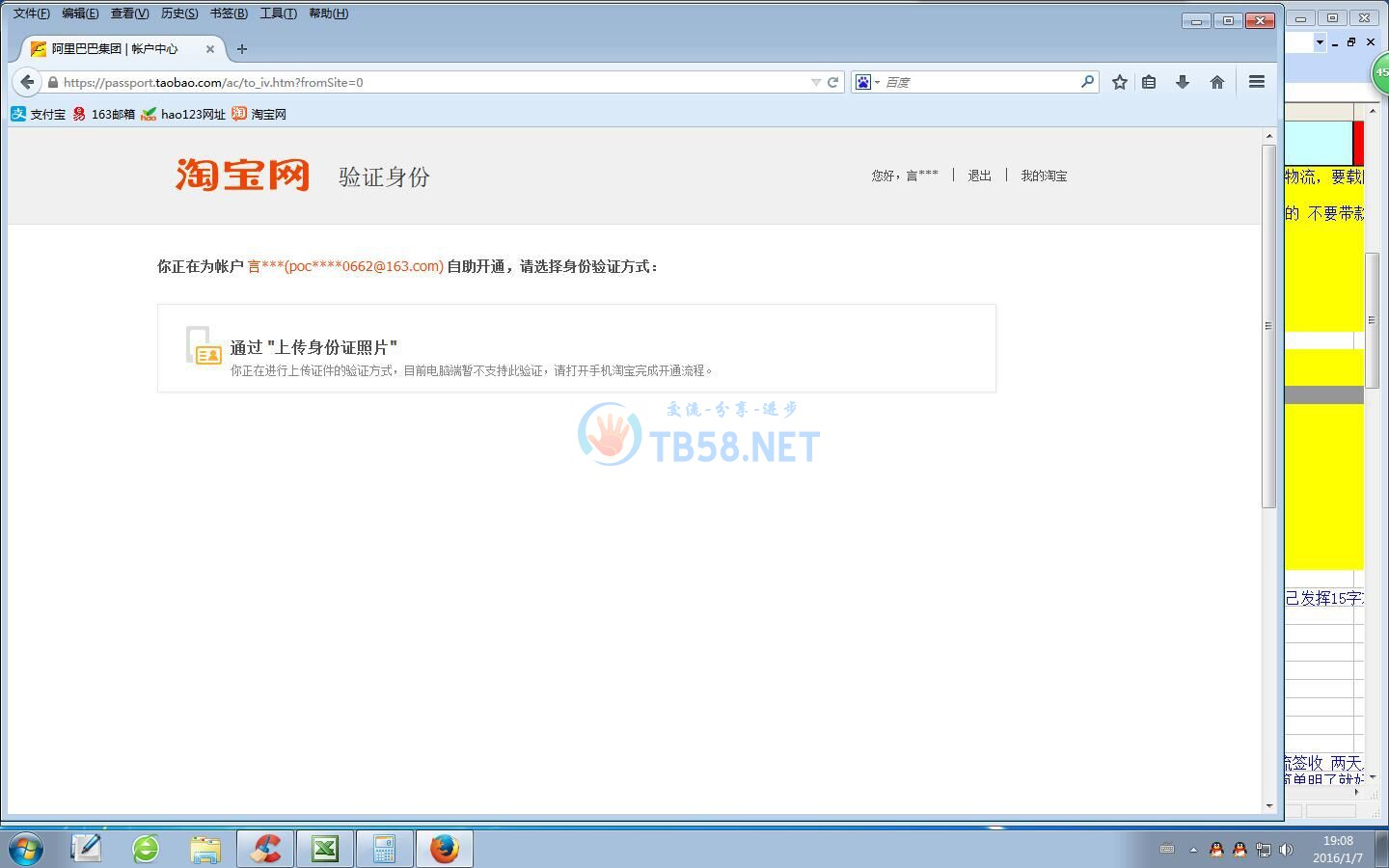
Task: Open a new tab with plus button
Action: click(242, 48)
